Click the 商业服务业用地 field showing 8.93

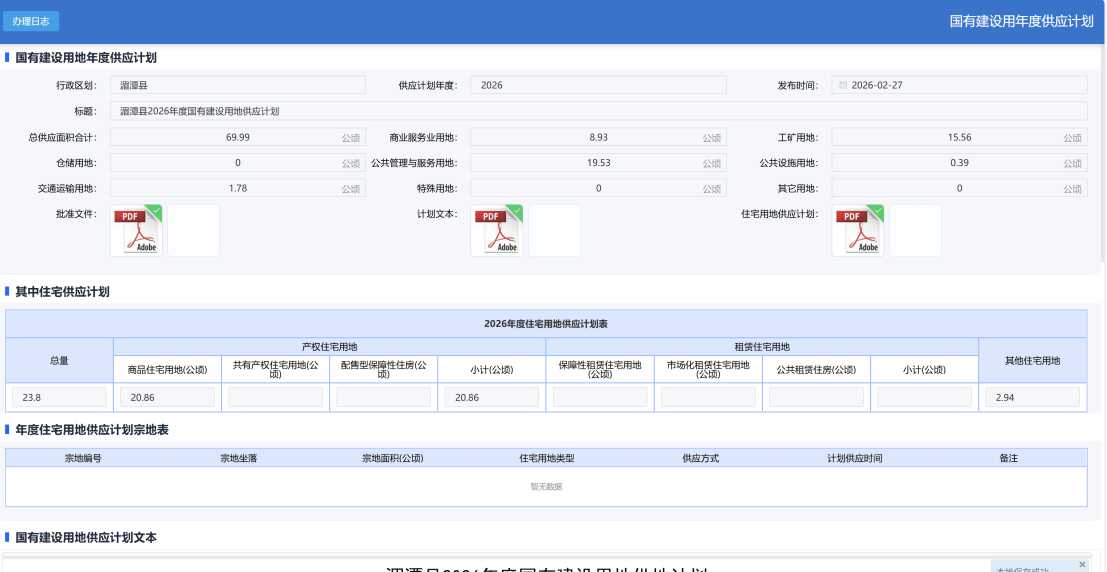pyautogui.click(x=598, y=137)
